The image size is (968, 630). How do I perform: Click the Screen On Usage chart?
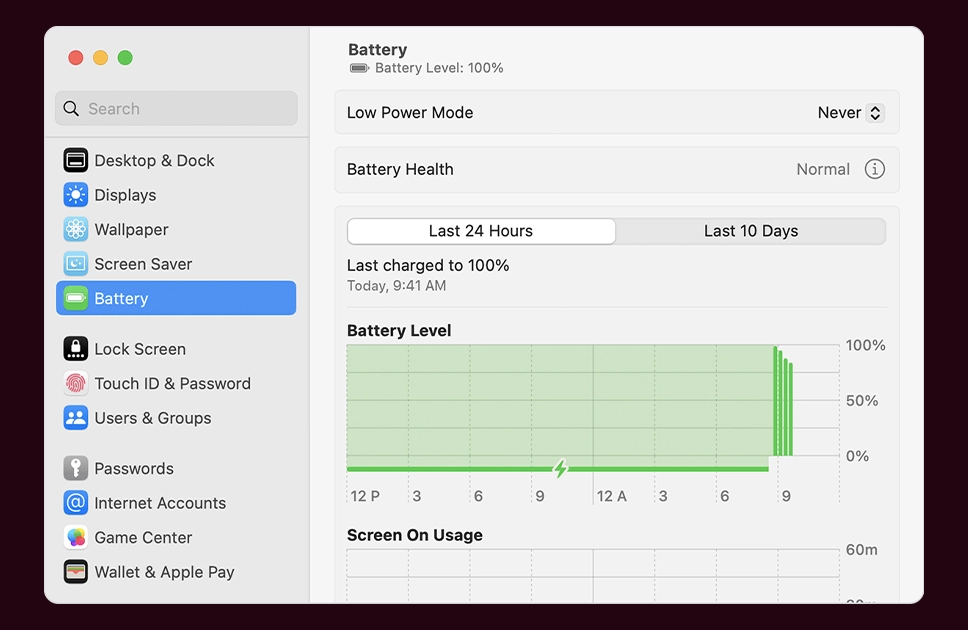tap(593, 576)
